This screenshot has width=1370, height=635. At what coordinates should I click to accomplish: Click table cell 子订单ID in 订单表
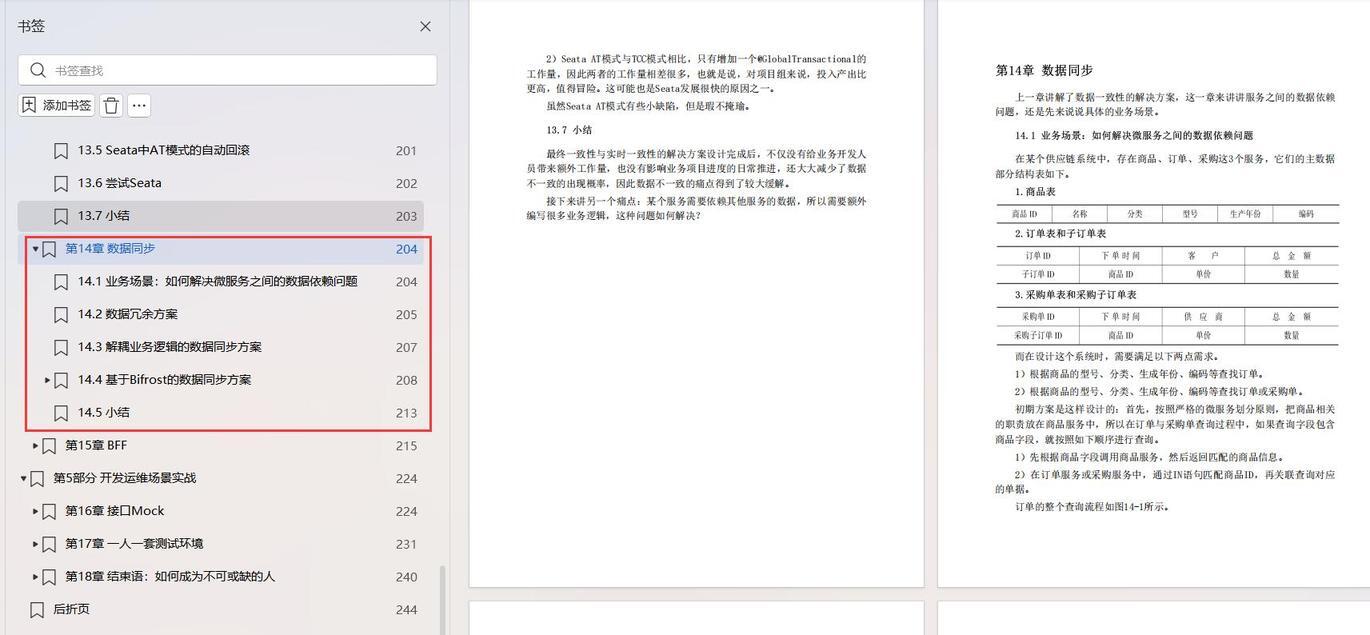click(1038, 274)
